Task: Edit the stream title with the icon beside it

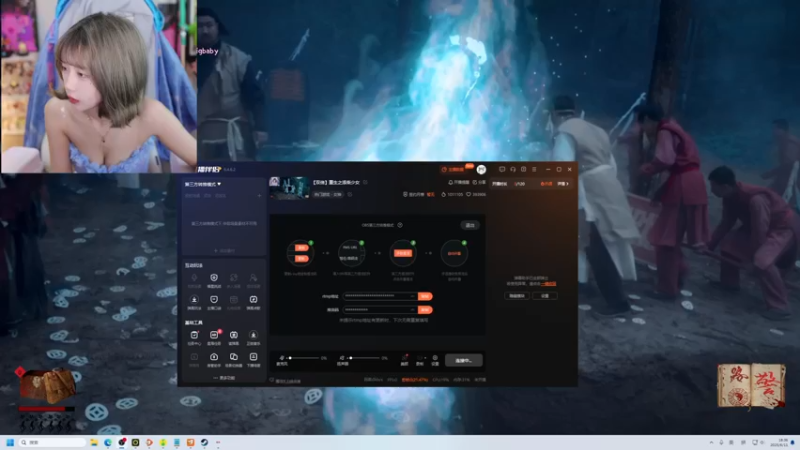Action: click(365, 182)
